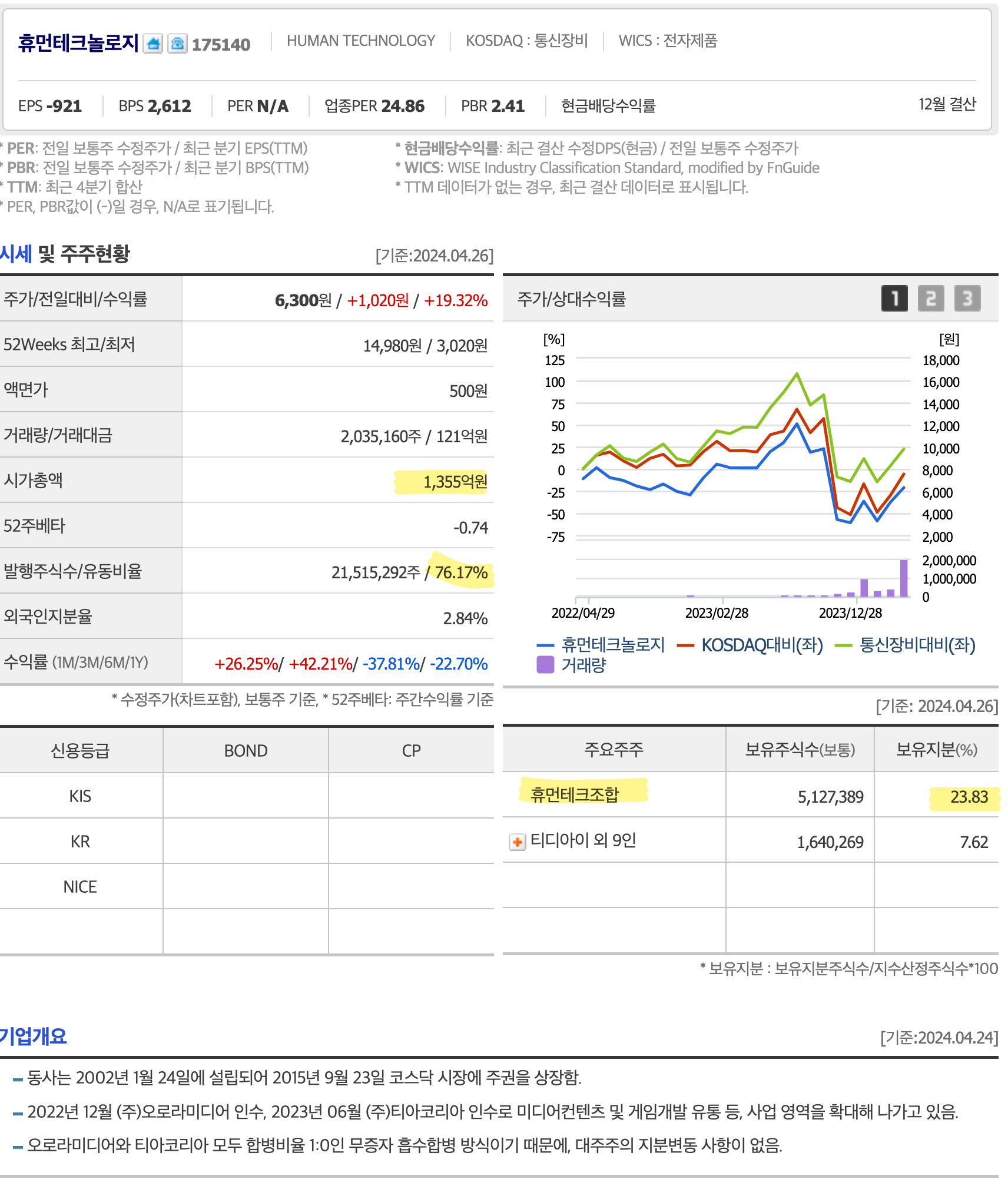The width and height of the screenshot is (1008, 1179).
Task: Click the price and relative return line chart
Action: pyautogui.click(x=743, y=448)
